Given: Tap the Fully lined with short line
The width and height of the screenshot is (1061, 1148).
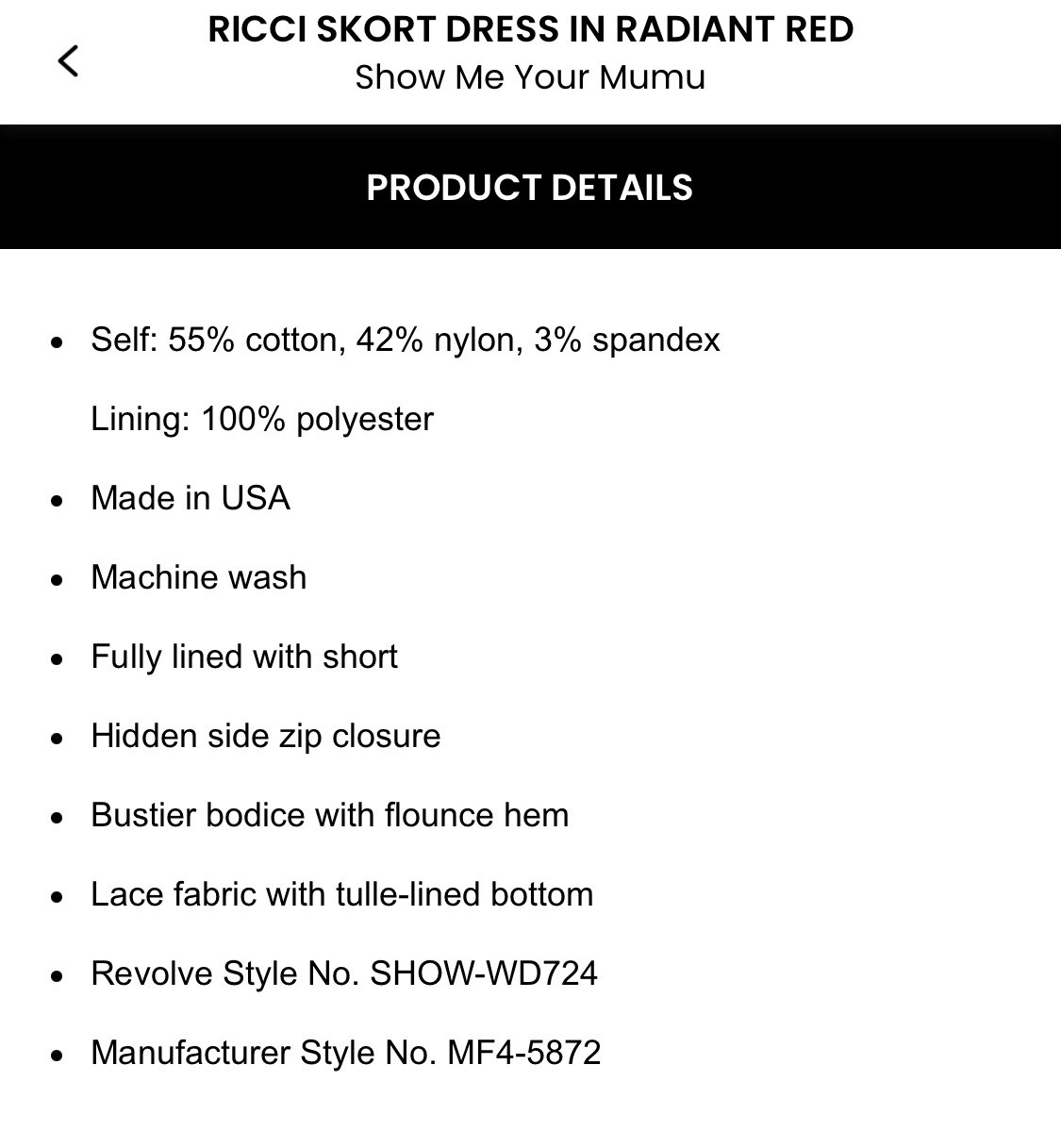Looking at the screenshot, I should pos(244,657).
